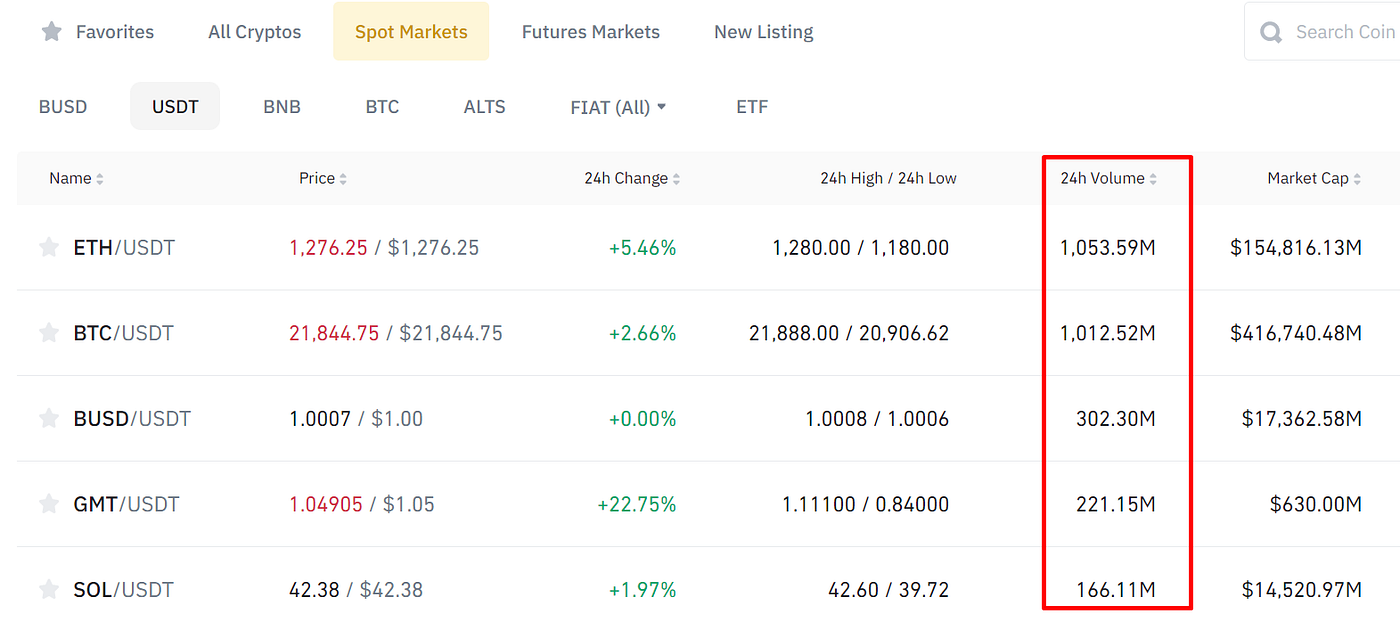Expand the FIAT (All) dropdown
The width and height of the screenshot is (1400, 621).
[x=618, y=107]
